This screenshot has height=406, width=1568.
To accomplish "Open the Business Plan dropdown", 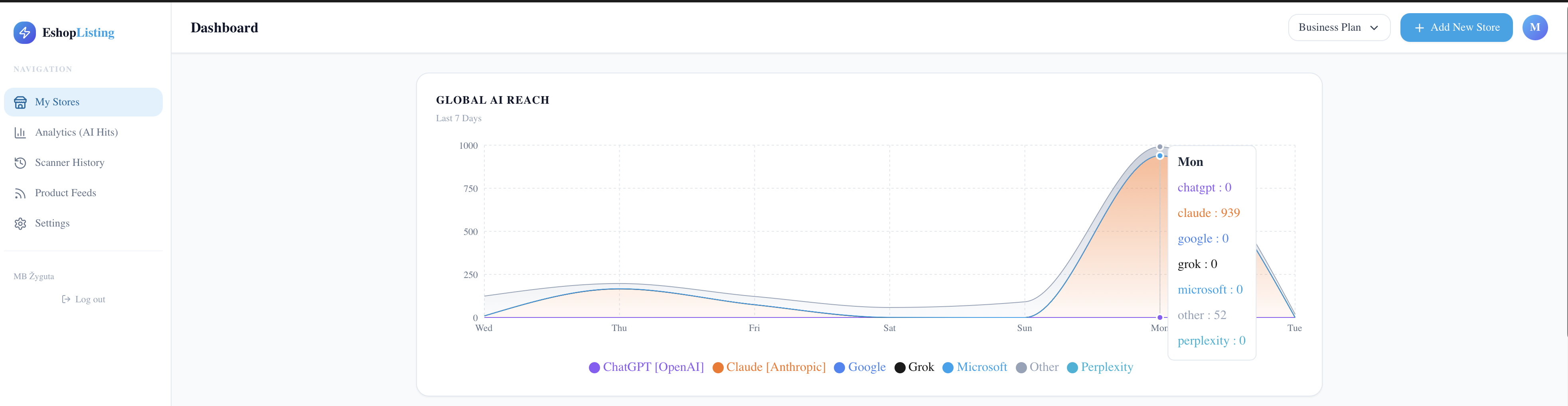I will 1338,28.
